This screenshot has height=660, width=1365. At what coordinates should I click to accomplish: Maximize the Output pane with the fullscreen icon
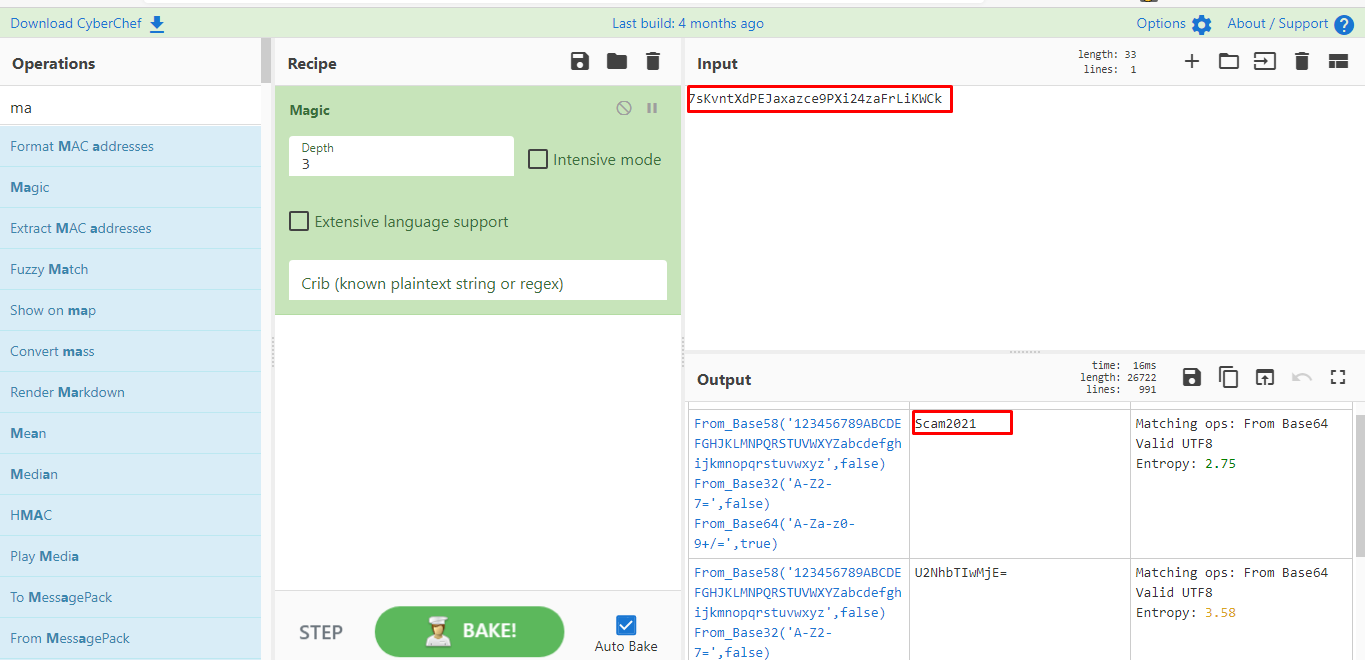(x=1338, y=377)
